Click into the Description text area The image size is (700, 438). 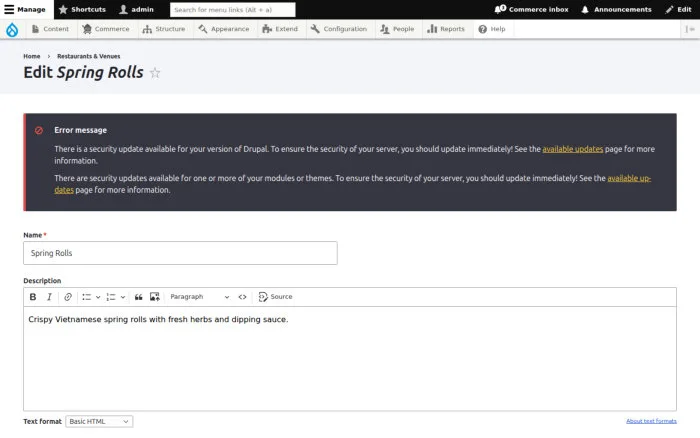(x=350, y=359)
